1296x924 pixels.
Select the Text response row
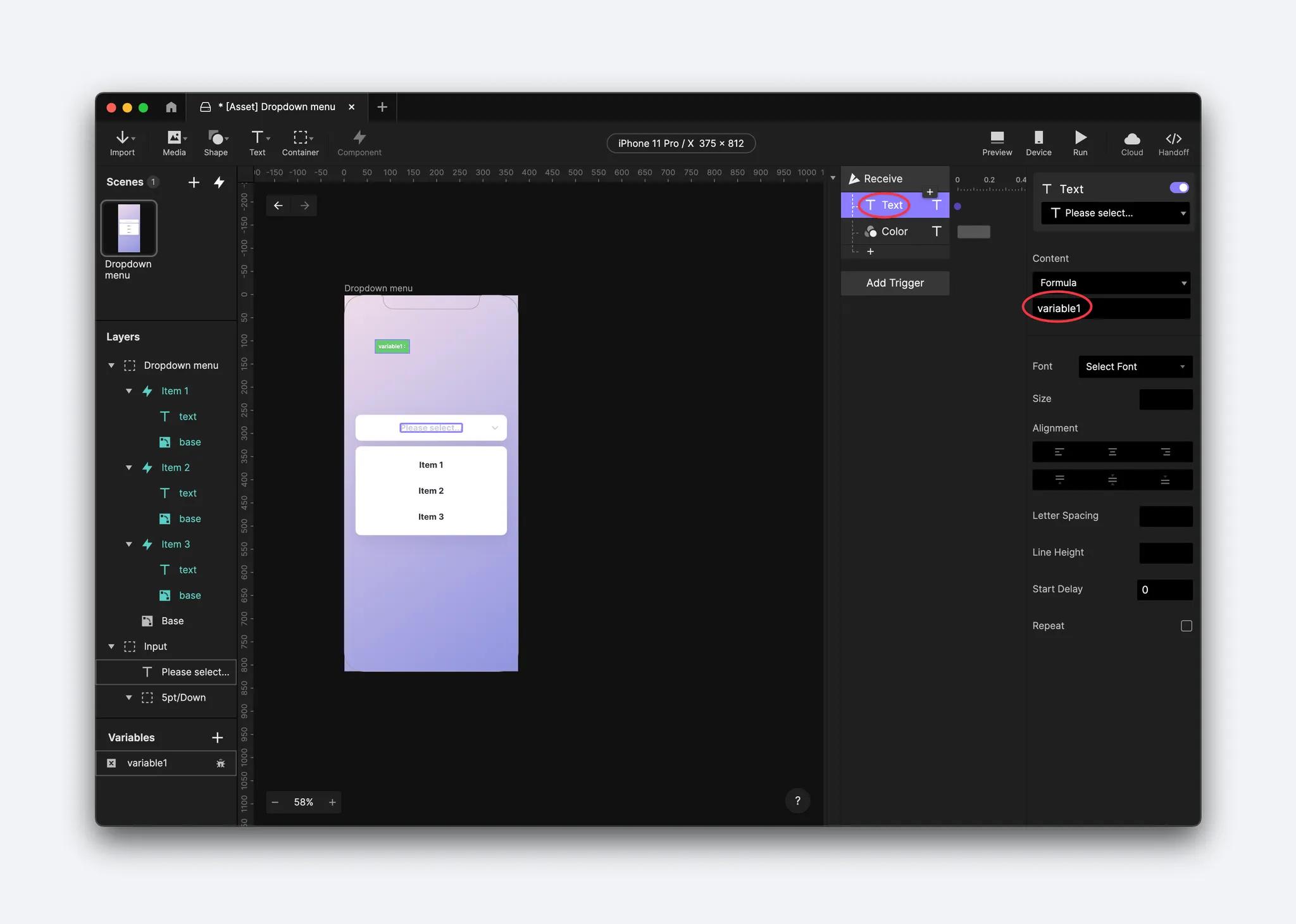click(895, 205)
